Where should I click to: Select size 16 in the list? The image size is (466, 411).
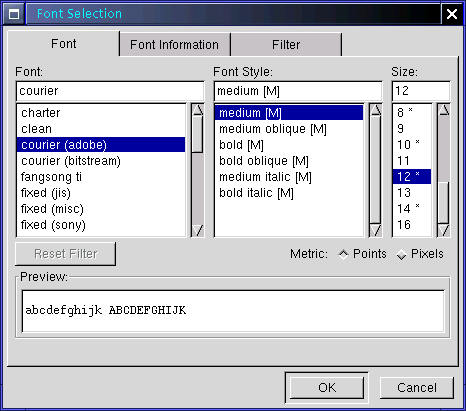pyautogui.click(x=412, y=225)
